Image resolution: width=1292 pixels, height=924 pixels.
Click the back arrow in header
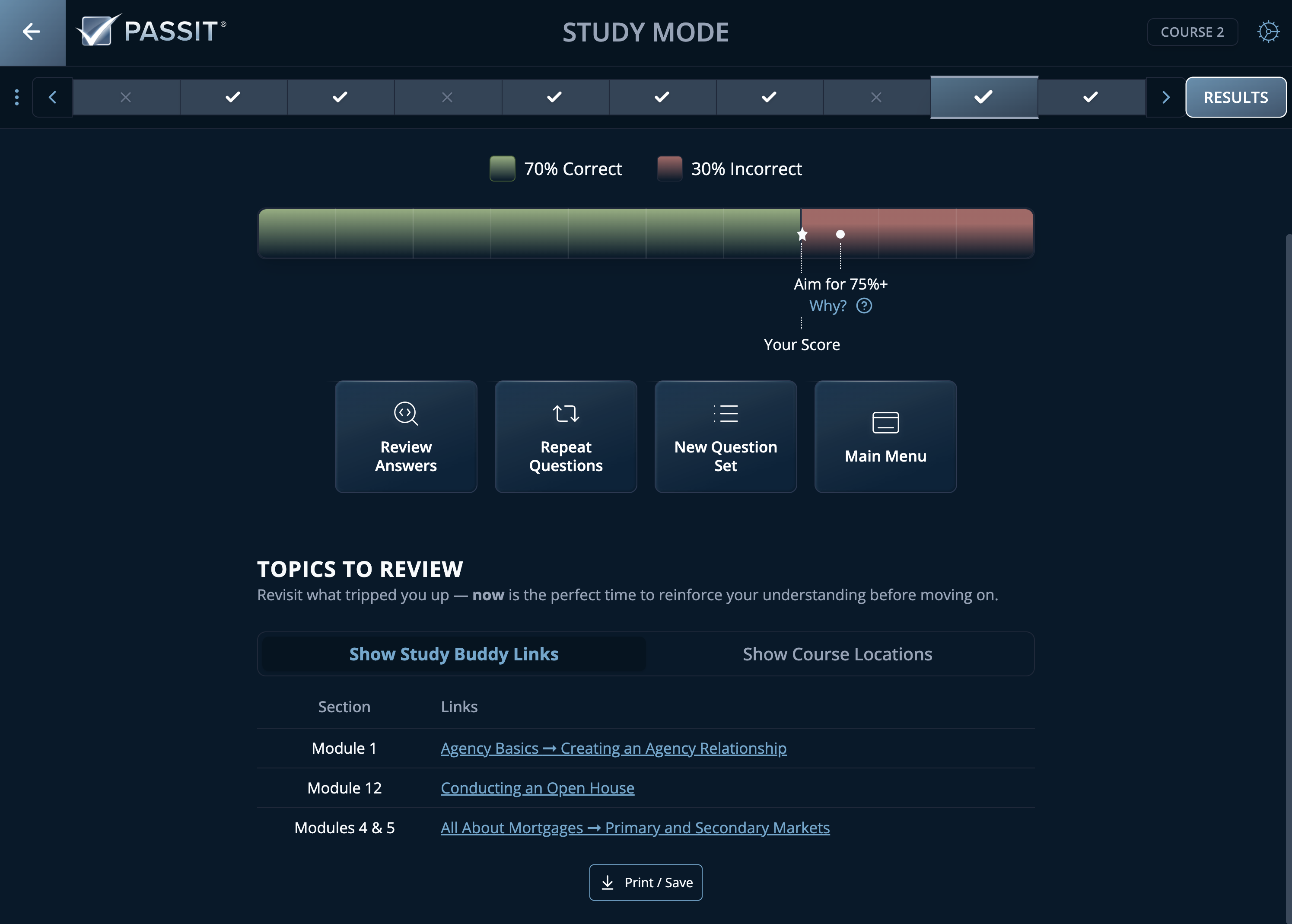32,32
